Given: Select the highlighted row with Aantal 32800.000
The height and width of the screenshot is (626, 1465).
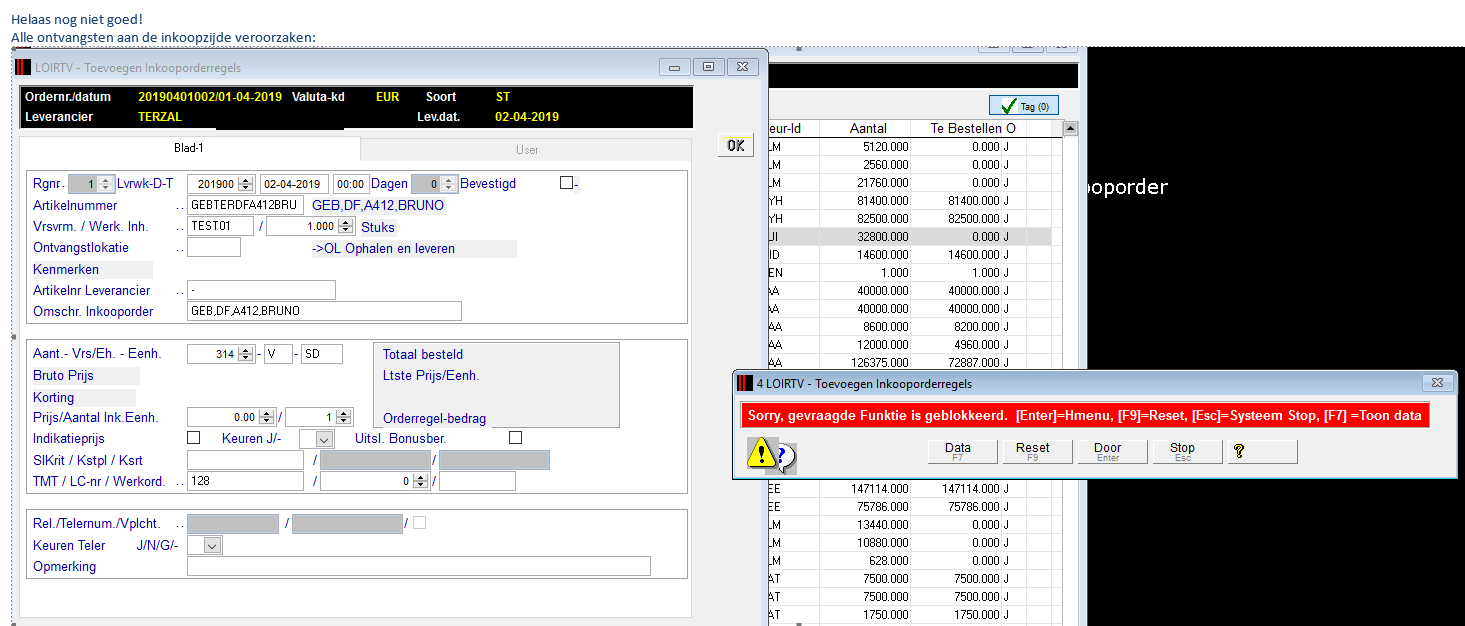Looking at the screenshot, I should pyautogui.click(x=910, y=237).
